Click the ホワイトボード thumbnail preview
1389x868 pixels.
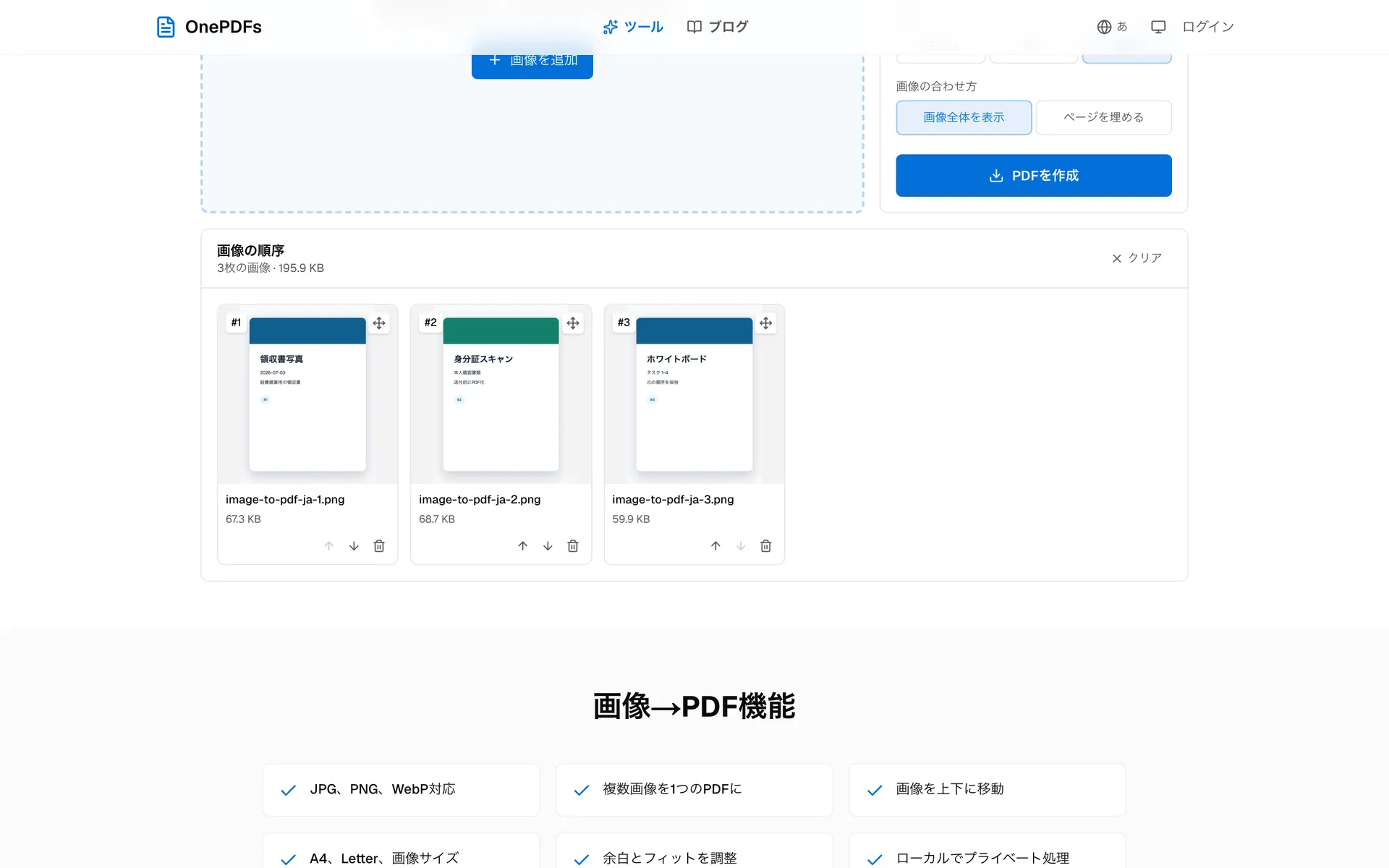(x=694, y=394)
